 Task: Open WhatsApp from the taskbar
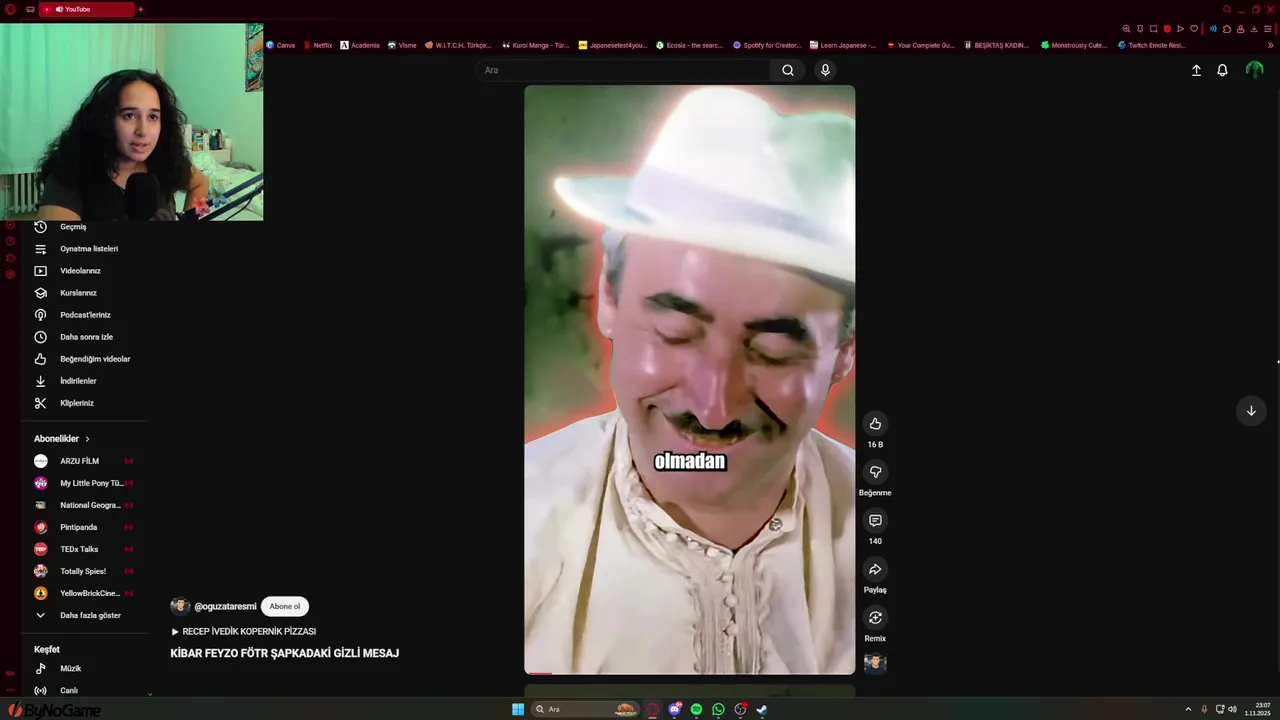718,710
